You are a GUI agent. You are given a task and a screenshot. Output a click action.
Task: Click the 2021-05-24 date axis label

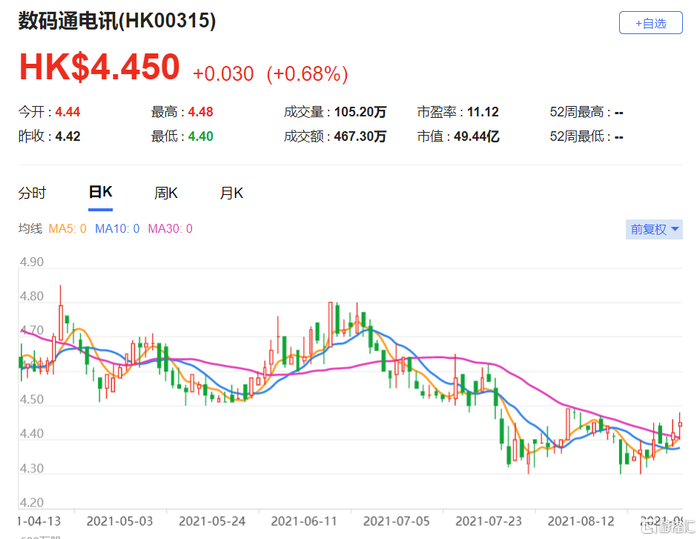coord(212,521)
